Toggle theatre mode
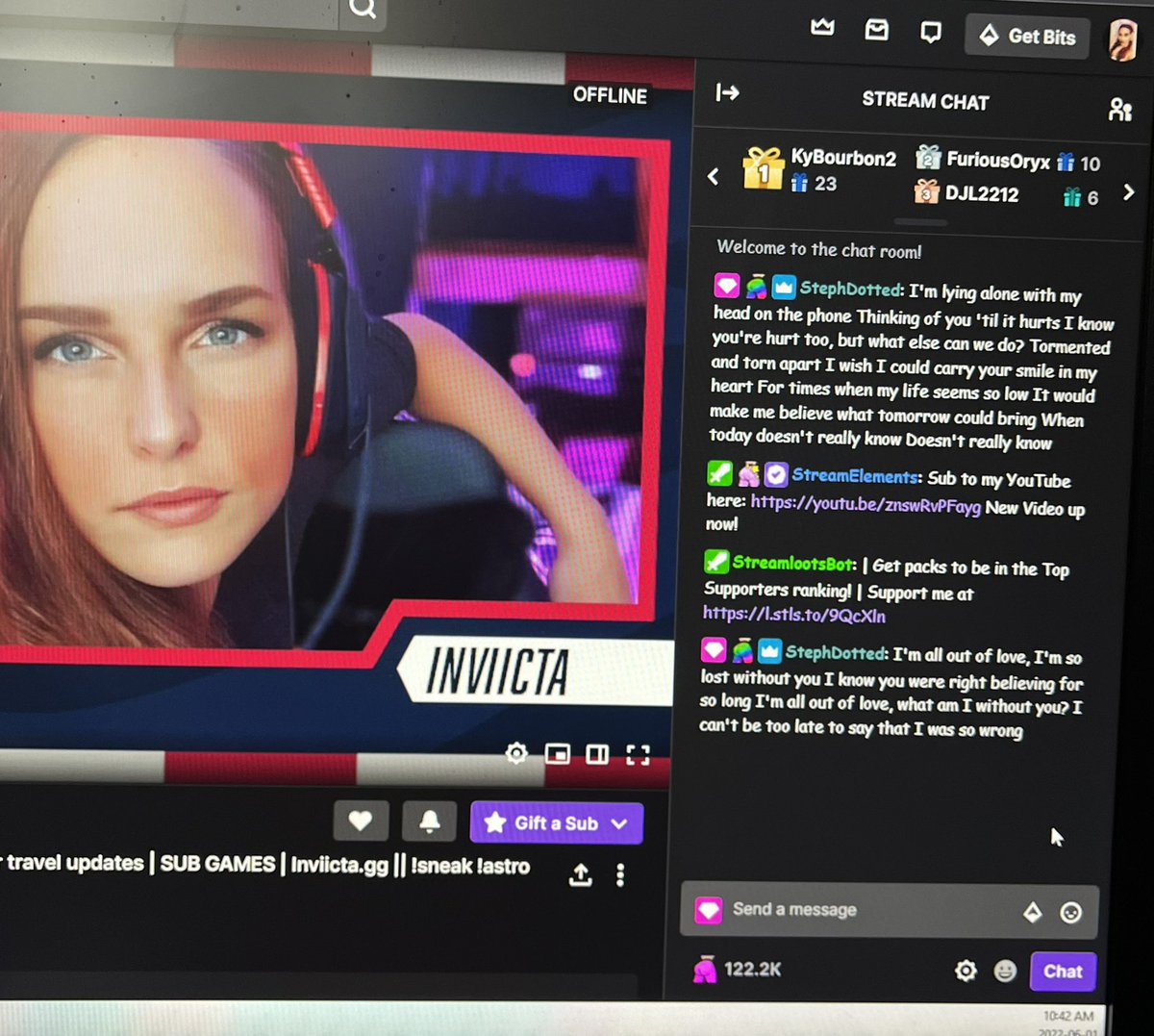This screenshot has height=1036, width=1154. (x=597, y=754)
